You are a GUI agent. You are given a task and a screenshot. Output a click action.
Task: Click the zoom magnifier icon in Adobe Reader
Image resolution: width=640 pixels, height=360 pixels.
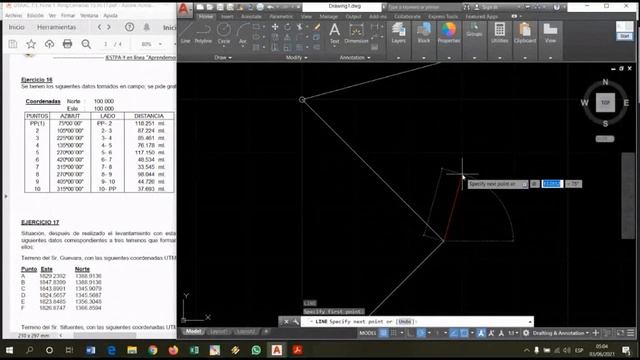click(x=86, y=44)
